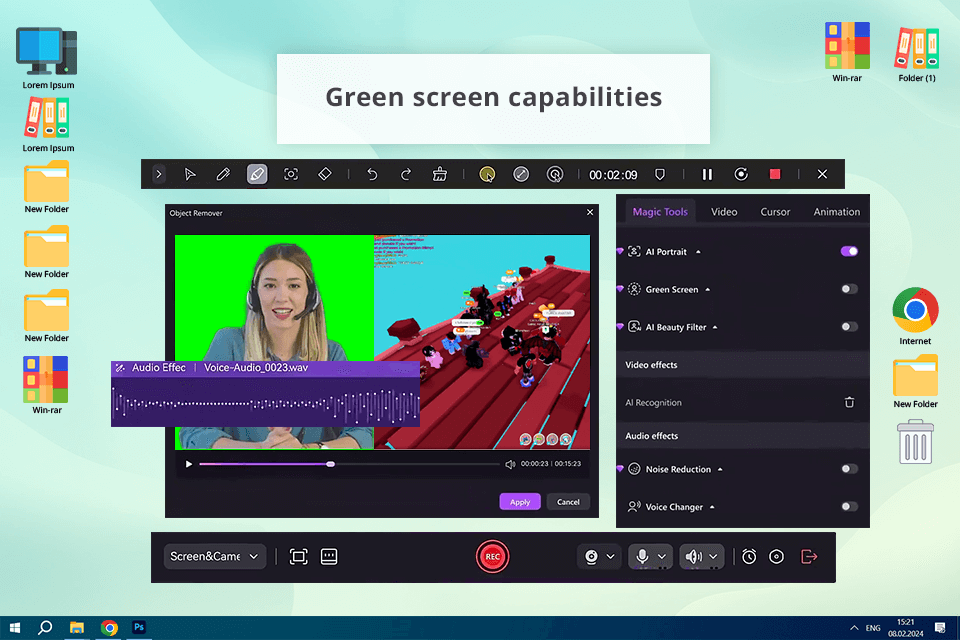Click the Voice-Audio_0023.wav audio waveform
This screenshot has height=640, width=960.
[x=265, y=402]
